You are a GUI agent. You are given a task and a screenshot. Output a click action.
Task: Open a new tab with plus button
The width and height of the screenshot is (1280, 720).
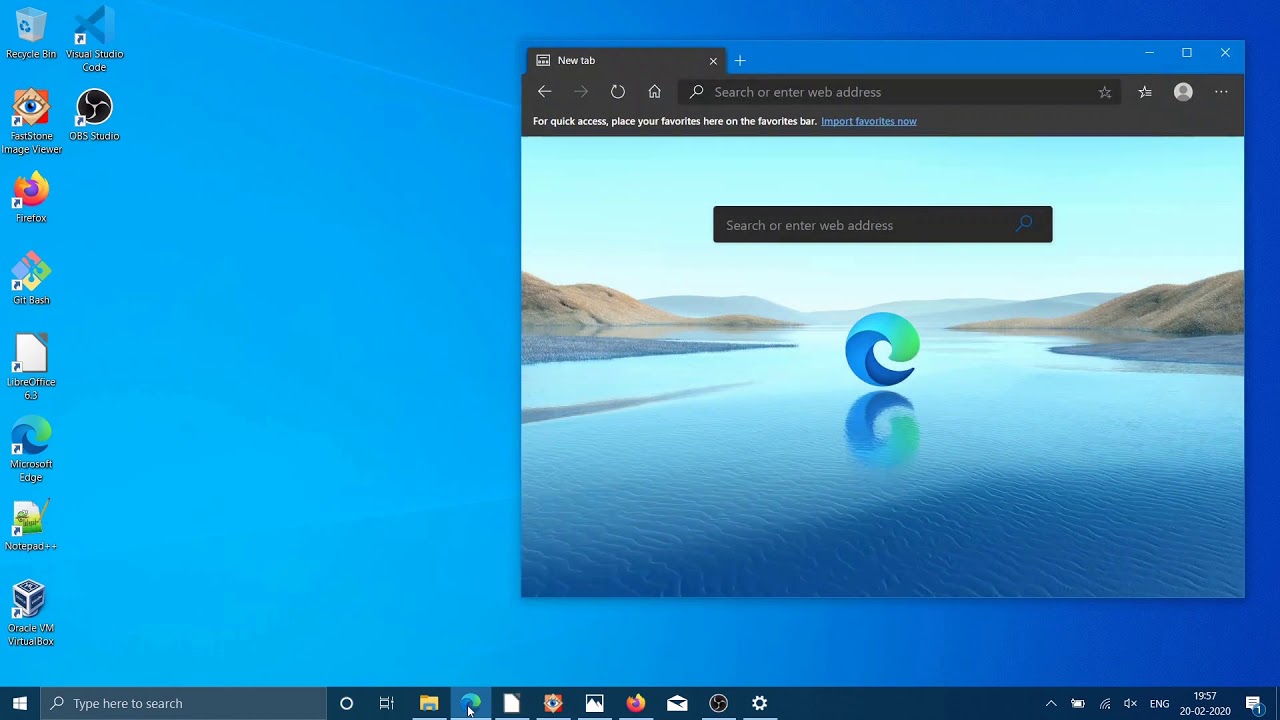click(x=740, y=61)
